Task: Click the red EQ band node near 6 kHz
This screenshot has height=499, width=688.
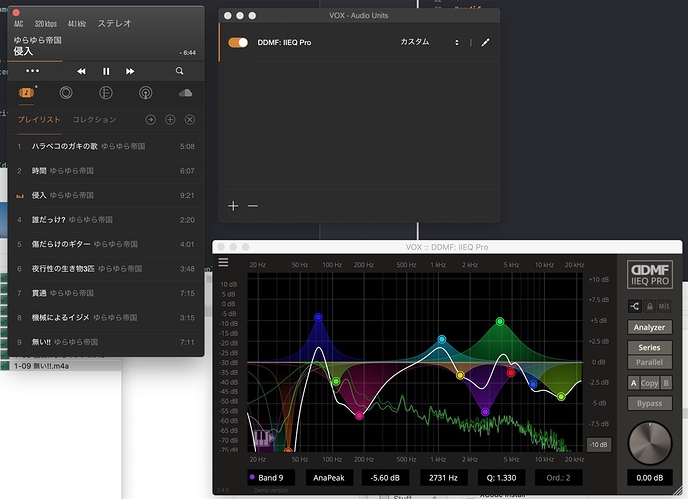Action: tap(511, 373)
